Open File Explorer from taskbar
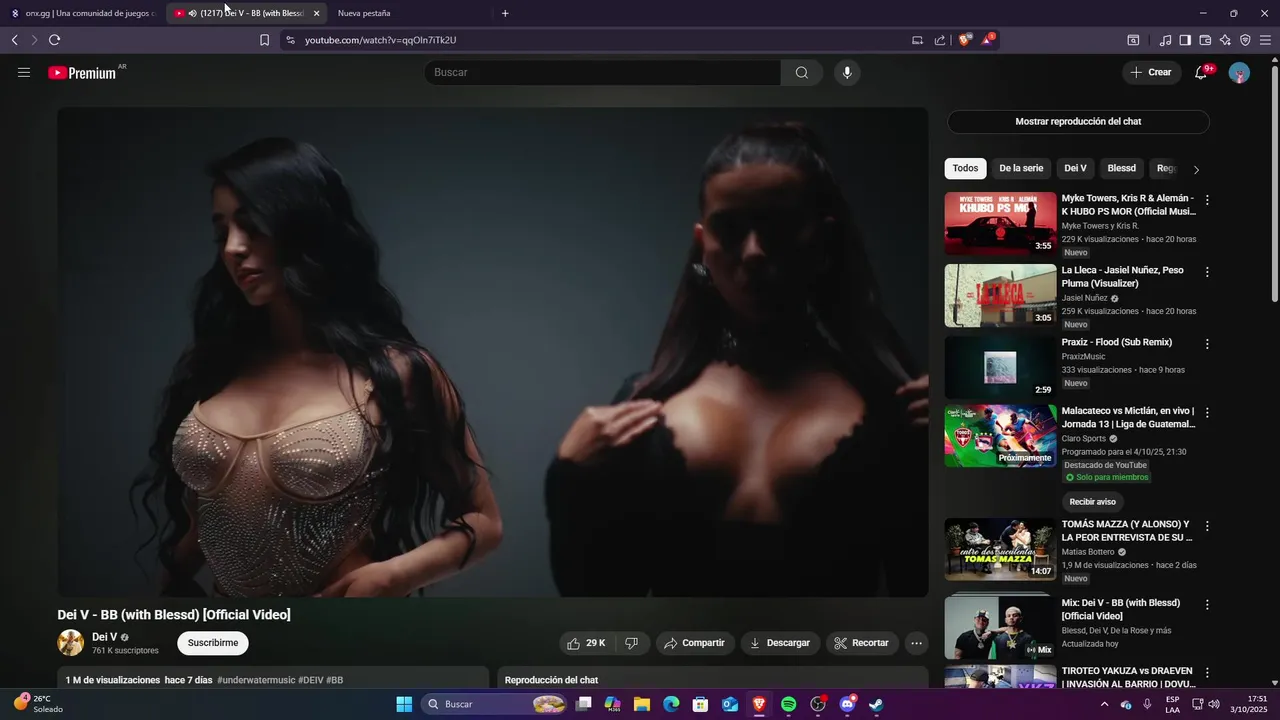The width and height of the screenshot is (1280, 720). pos(642,704)
